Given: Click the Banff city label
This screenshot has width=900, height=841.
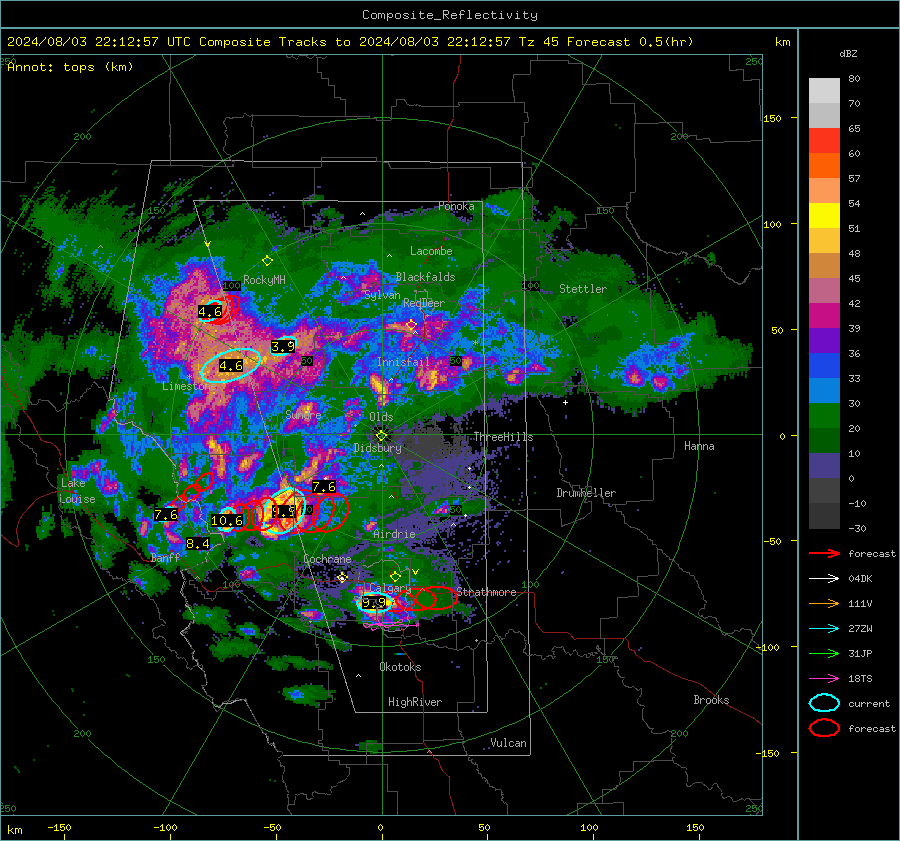Looking at the screenshot, I should [x=165, y=558].
